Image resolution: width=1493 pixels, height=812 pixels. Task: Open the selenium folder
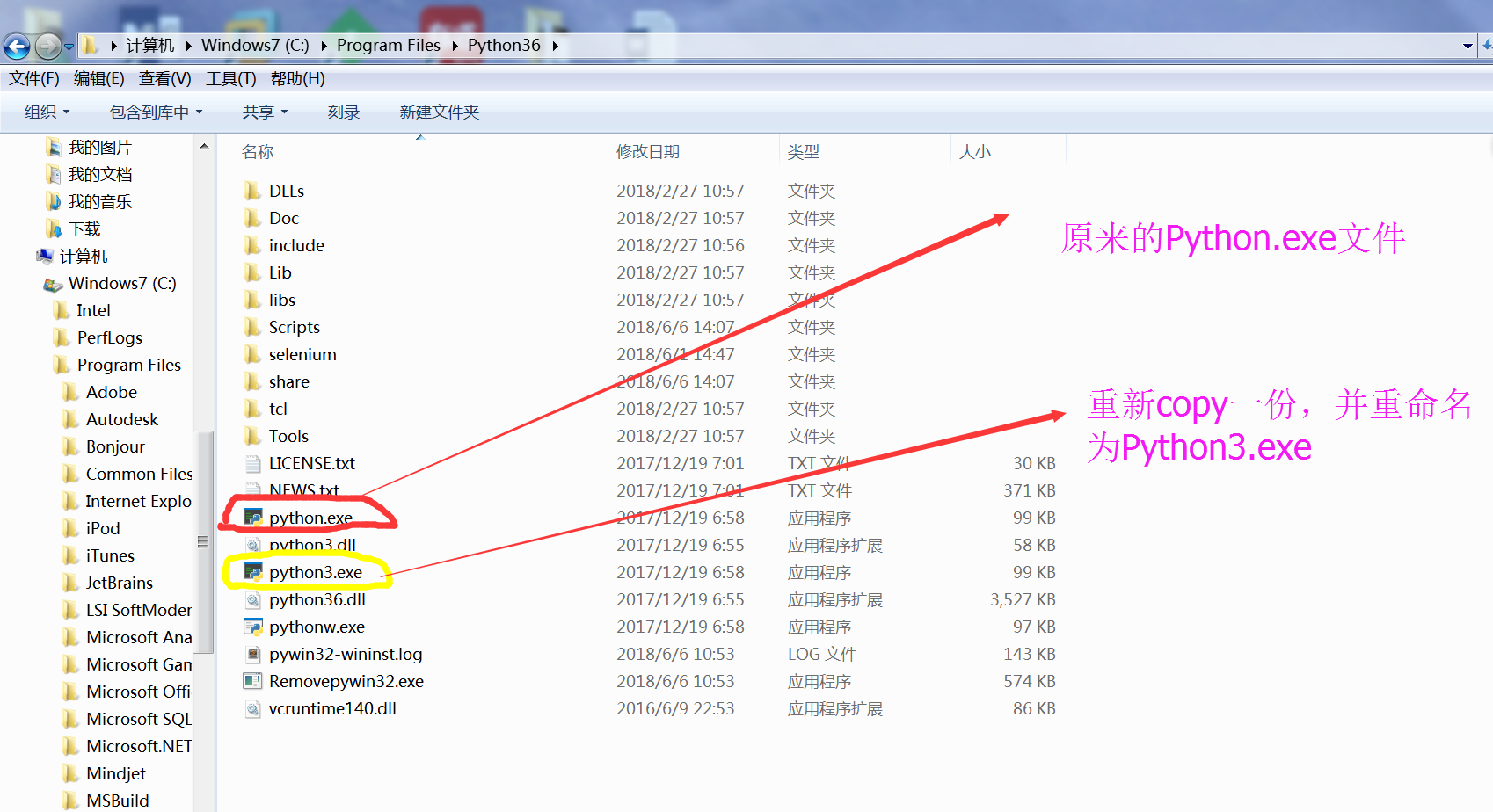click(302, 353)
